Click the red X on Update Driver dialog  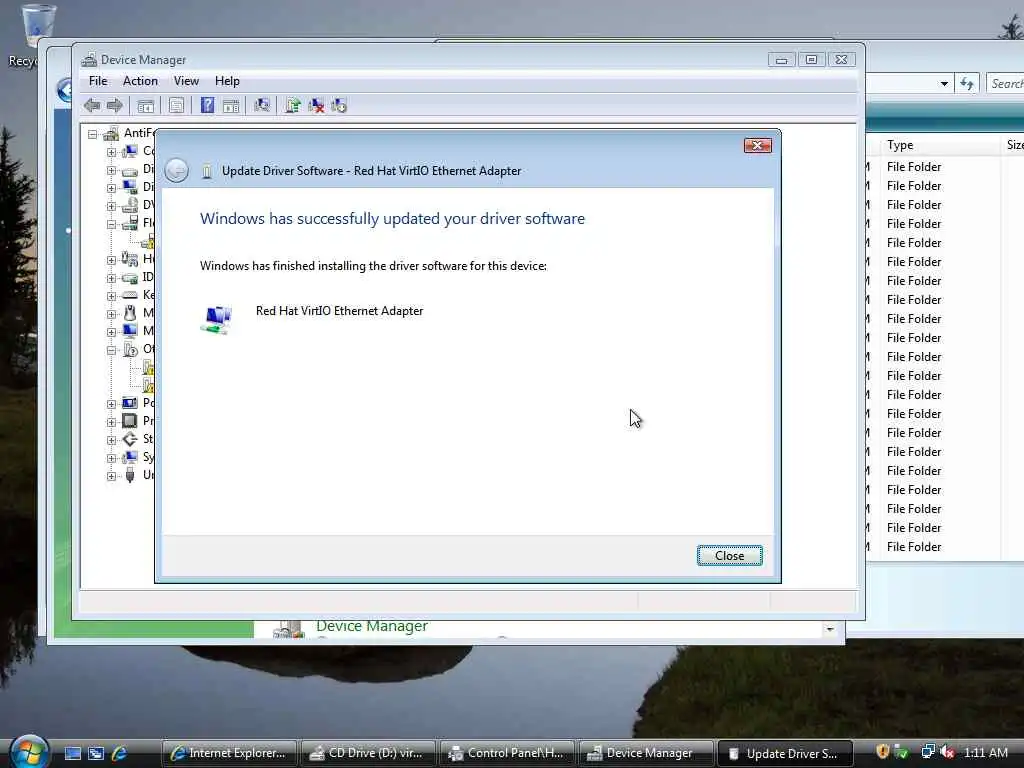(758, 145)
